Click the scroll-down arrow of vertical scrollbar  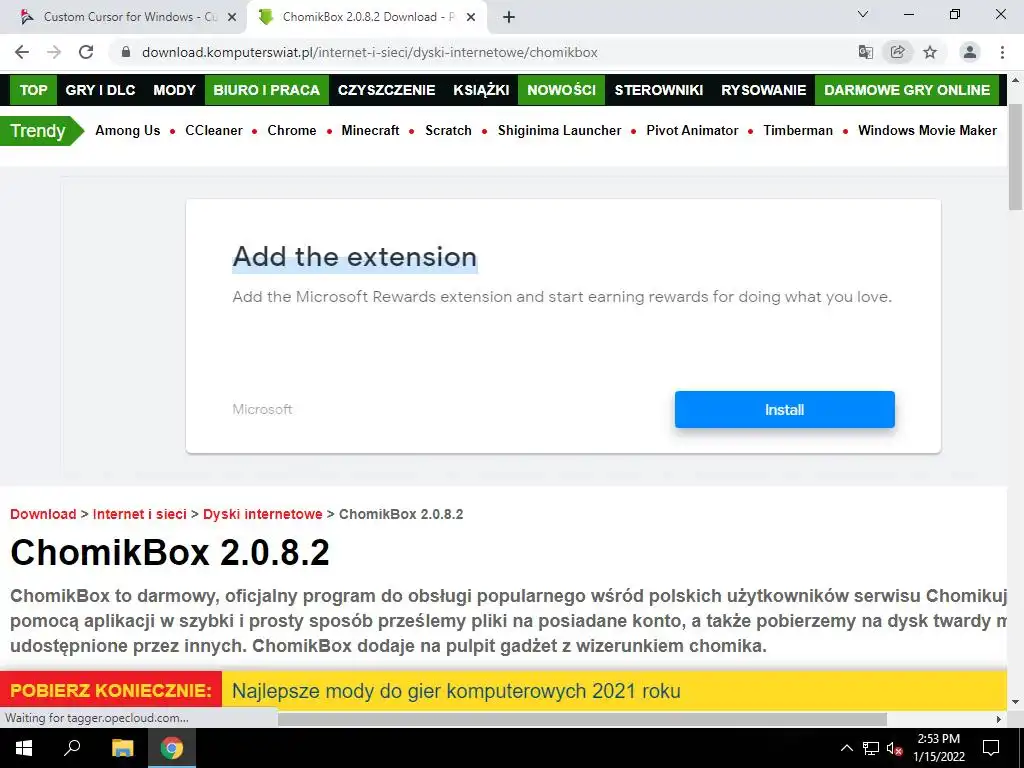[1016, 702]
